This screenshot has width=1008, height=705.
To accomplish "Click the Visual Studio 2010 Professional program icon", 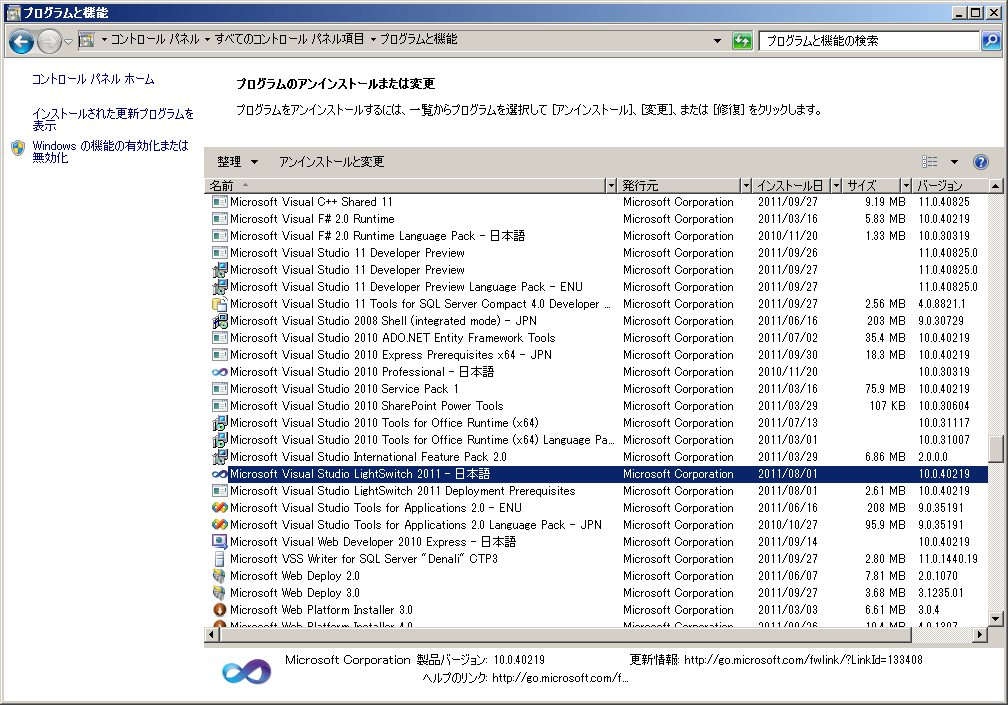I will 222,372.
